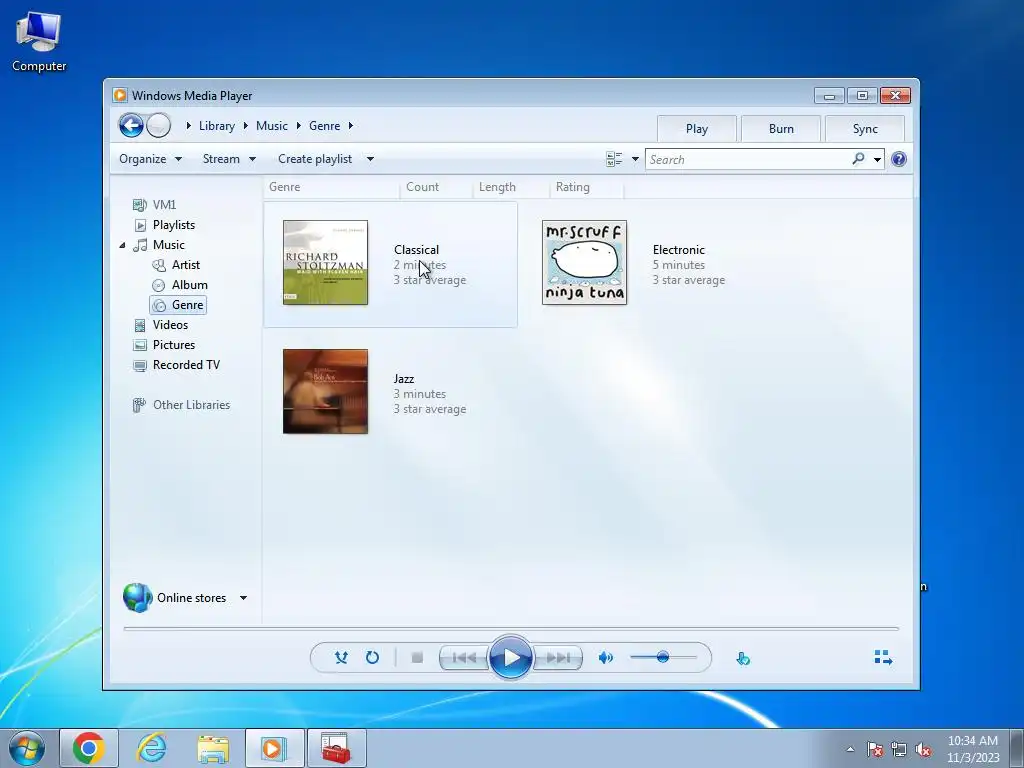Screen dimensions: 1024x768
Task: Select Music in the sidebar
Action: pos(159,245)
